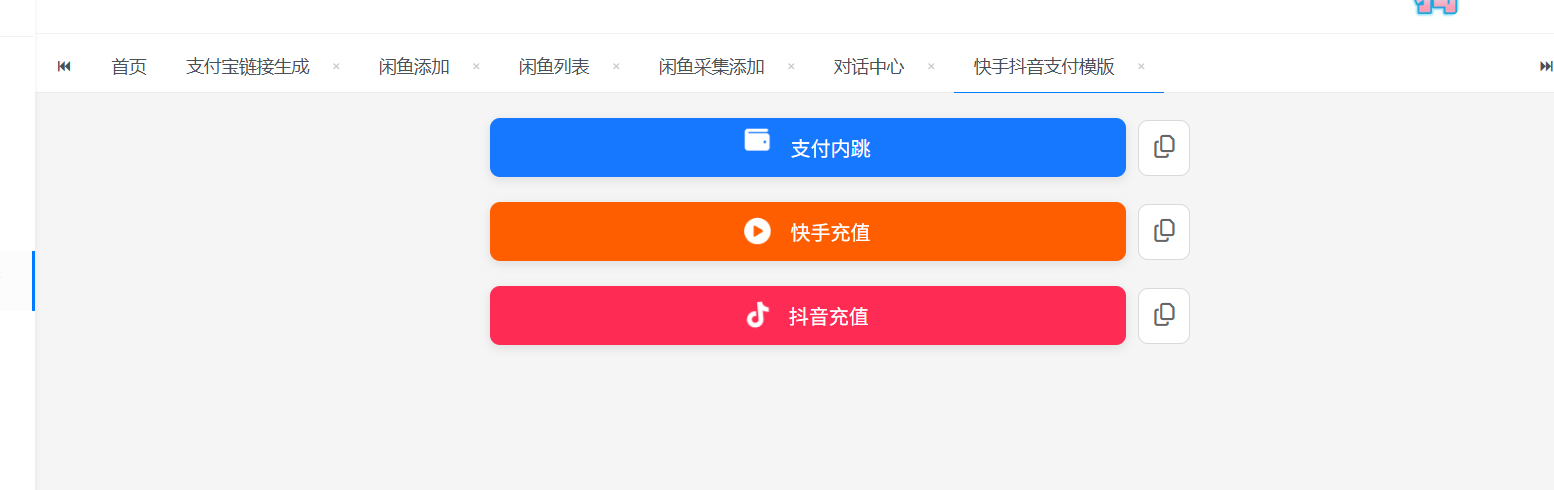Screen dimensions: 1554x490
Task: Close the 闲鱼采集添加 tab
Action: 791,67
